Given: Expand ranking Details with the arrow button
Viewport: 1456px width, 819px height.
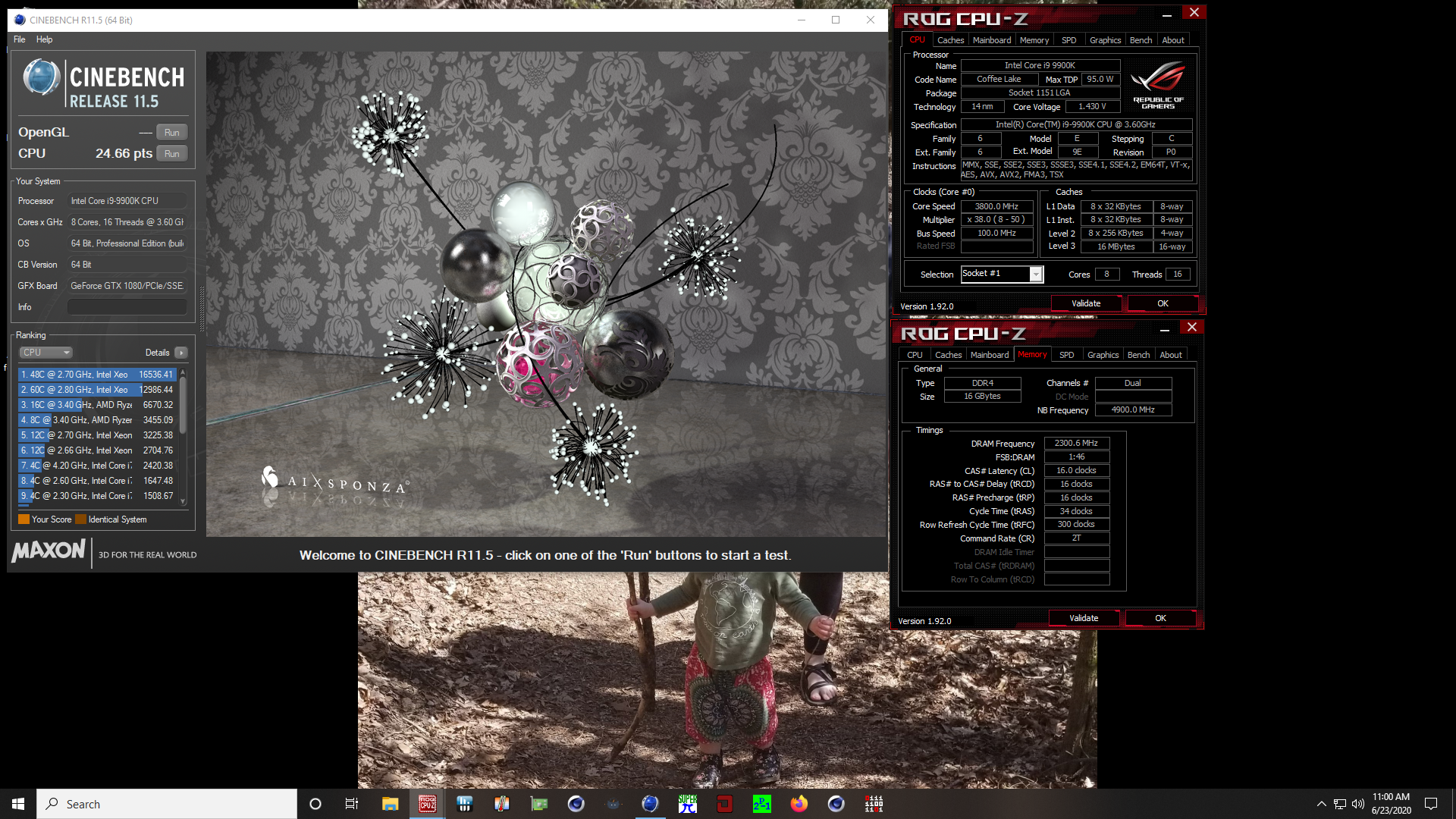Looking at the screenshot, I should click(181, 353).
